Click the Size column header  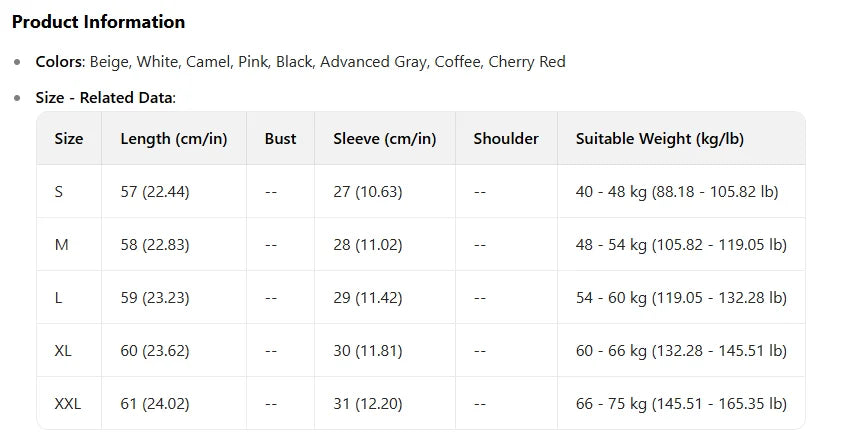click(x=69, y=139)
